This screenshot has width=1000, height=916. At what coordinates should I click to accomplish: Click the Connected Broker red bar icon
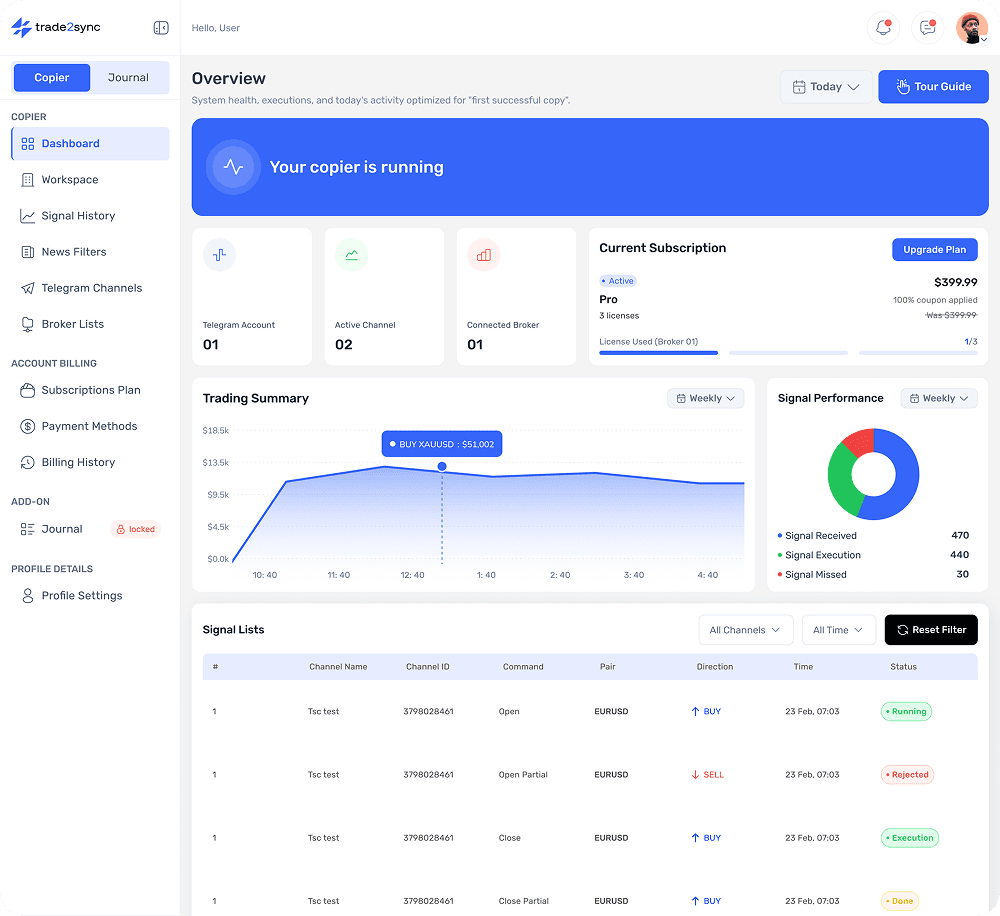[483, 255]
